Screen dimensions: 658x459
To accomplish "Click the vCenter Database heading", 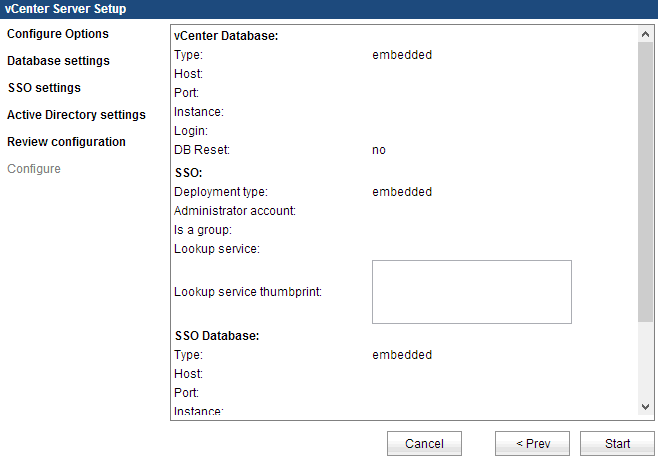I will [226, 36].
